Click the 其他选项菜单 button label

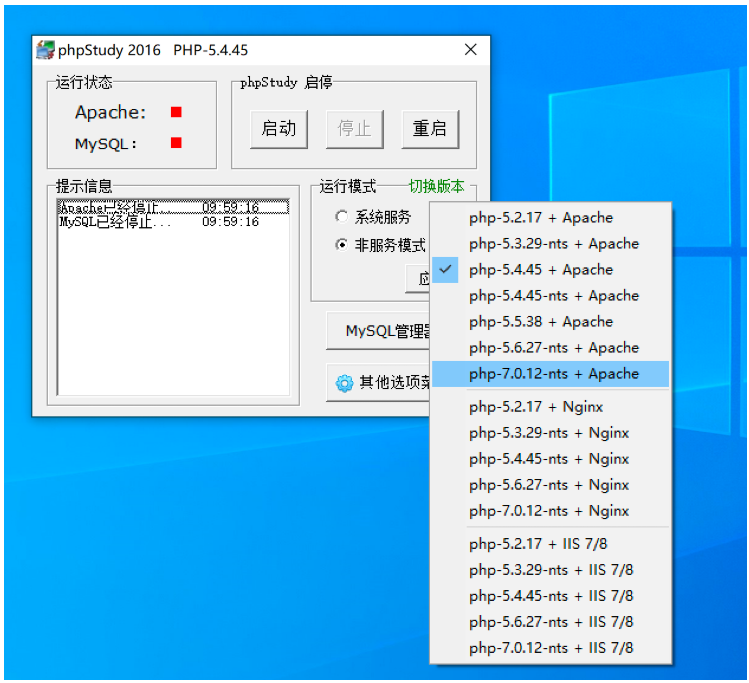click(395, 383)
